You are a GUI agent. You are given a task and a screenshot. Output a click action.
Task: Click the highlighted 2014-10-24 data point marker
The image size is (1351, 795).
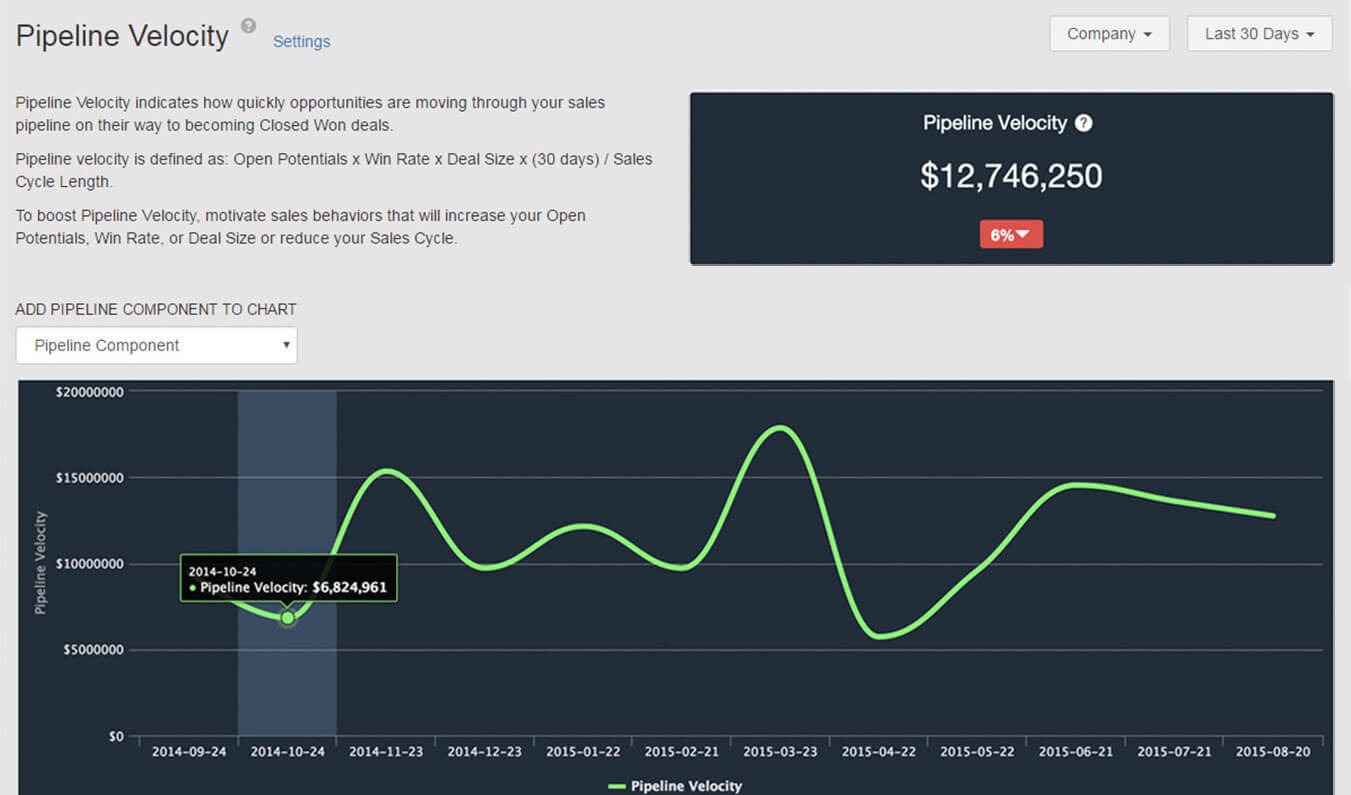(287, 618)
